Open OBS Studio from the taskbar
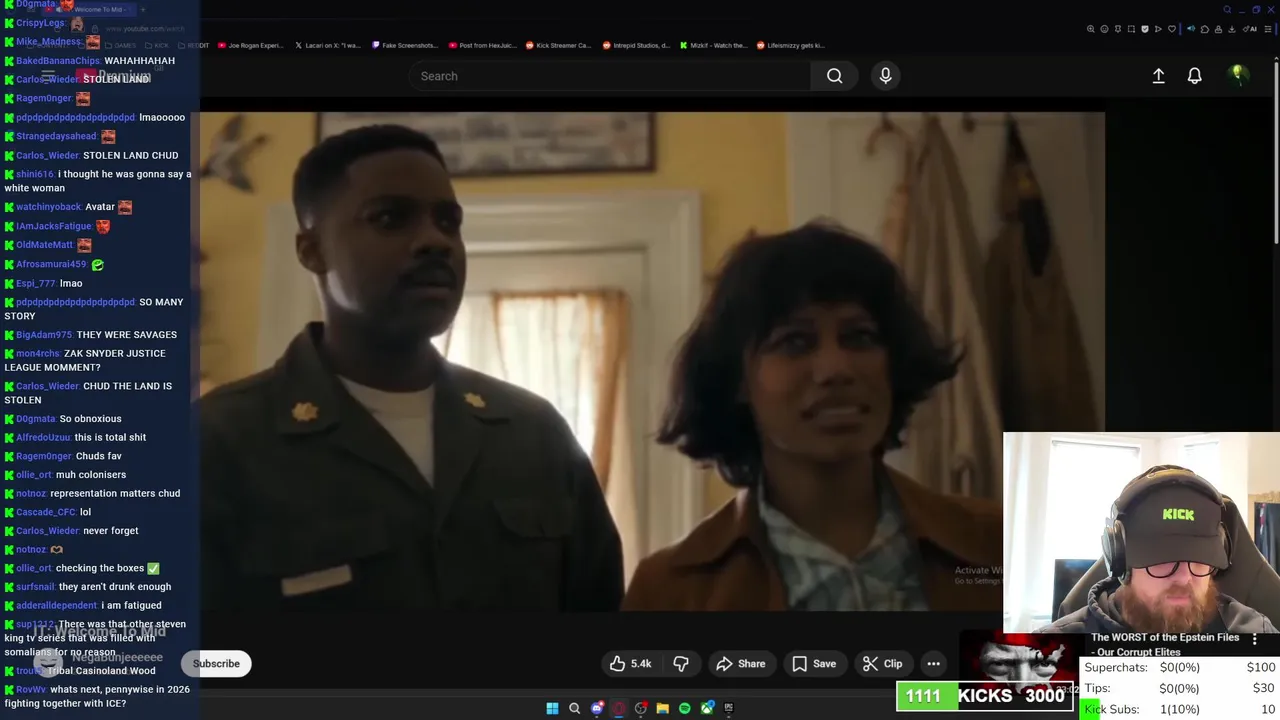This screenshot has width=1280, height=720. (641, 708)
